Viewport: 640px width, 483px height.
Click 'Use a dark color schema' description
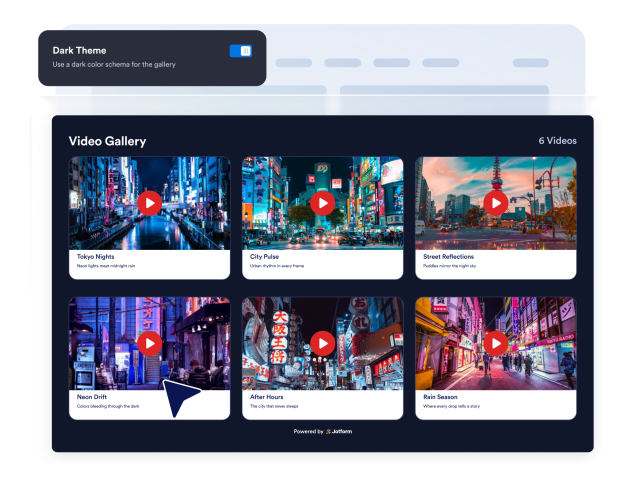click(114, 65)
